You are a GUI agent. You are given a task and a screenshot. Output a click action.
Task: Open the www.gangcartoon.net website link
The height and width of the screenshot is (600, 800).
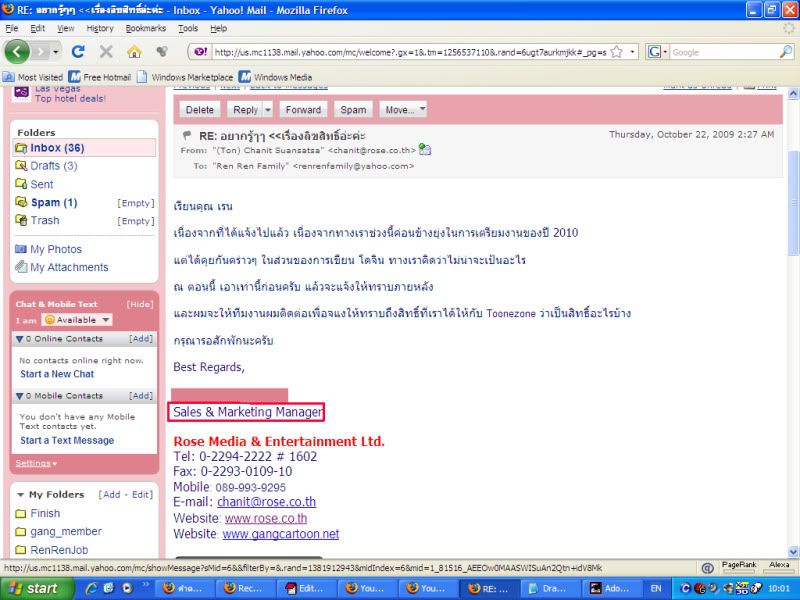point(281,534)
